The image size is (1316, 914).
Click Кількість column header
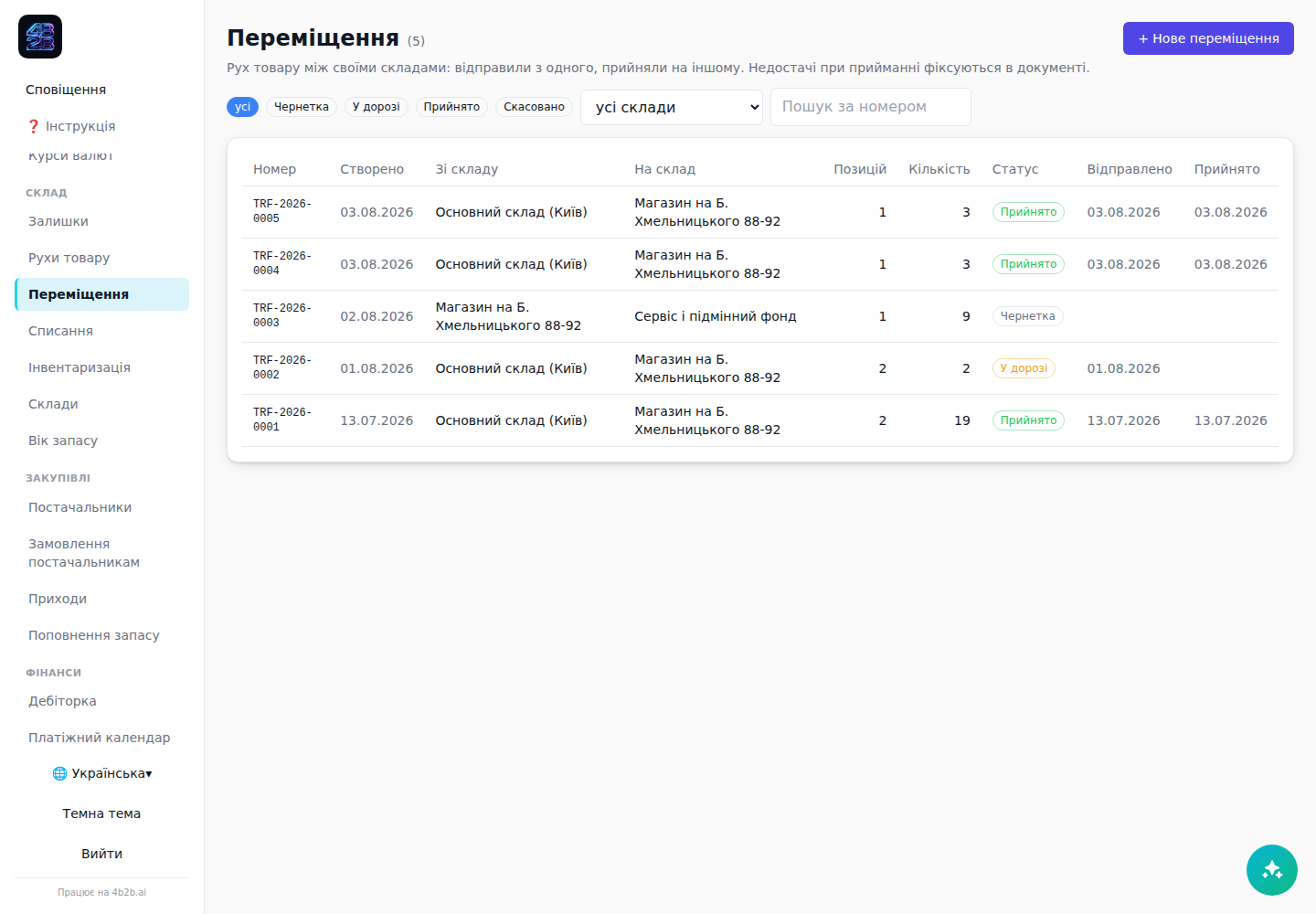(939, 169)
